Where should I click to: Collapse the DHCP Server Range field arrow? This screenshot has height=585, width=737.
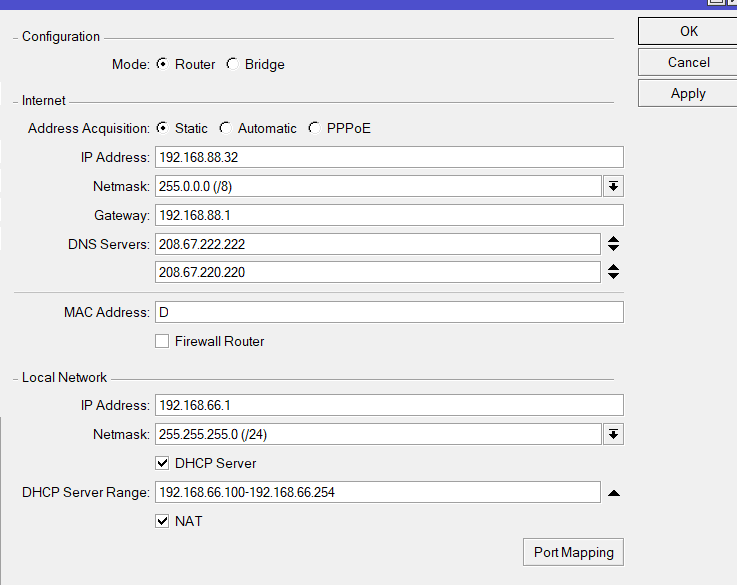(x=614, y=493)
